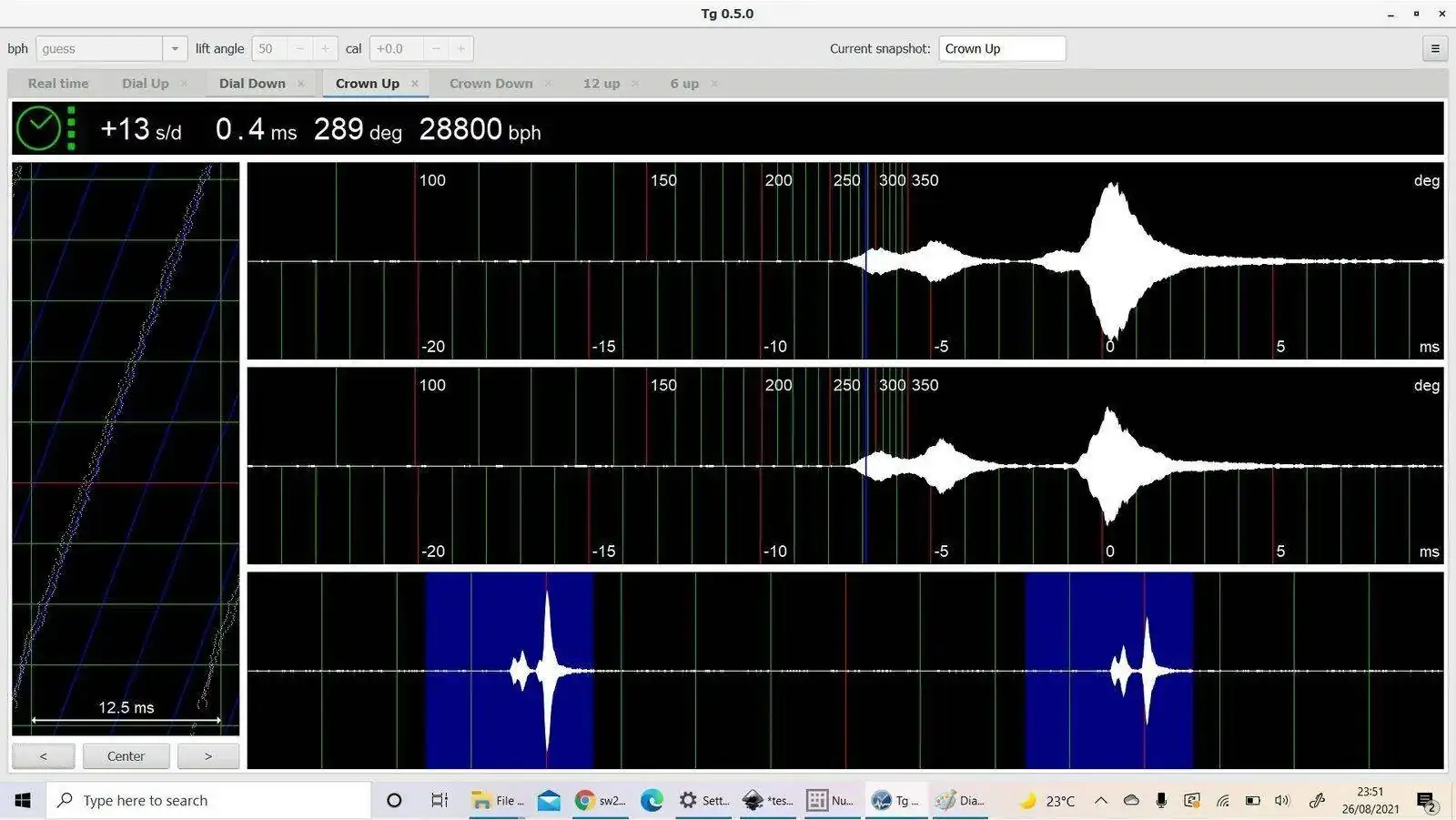Image resolution: width=1456 pixels, height=820 pixels.
Task: Click the cal value field showing +0.0
Action: (x=397, y=49)
